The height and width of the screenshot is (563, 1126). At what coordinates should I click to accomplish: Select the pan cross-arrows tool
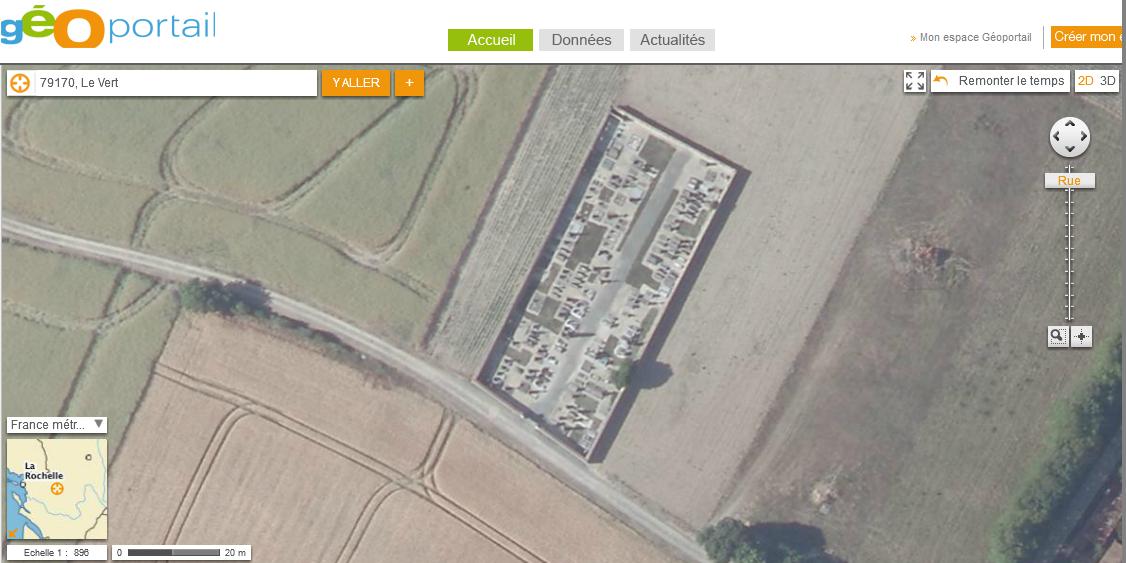click(1081, 336)
